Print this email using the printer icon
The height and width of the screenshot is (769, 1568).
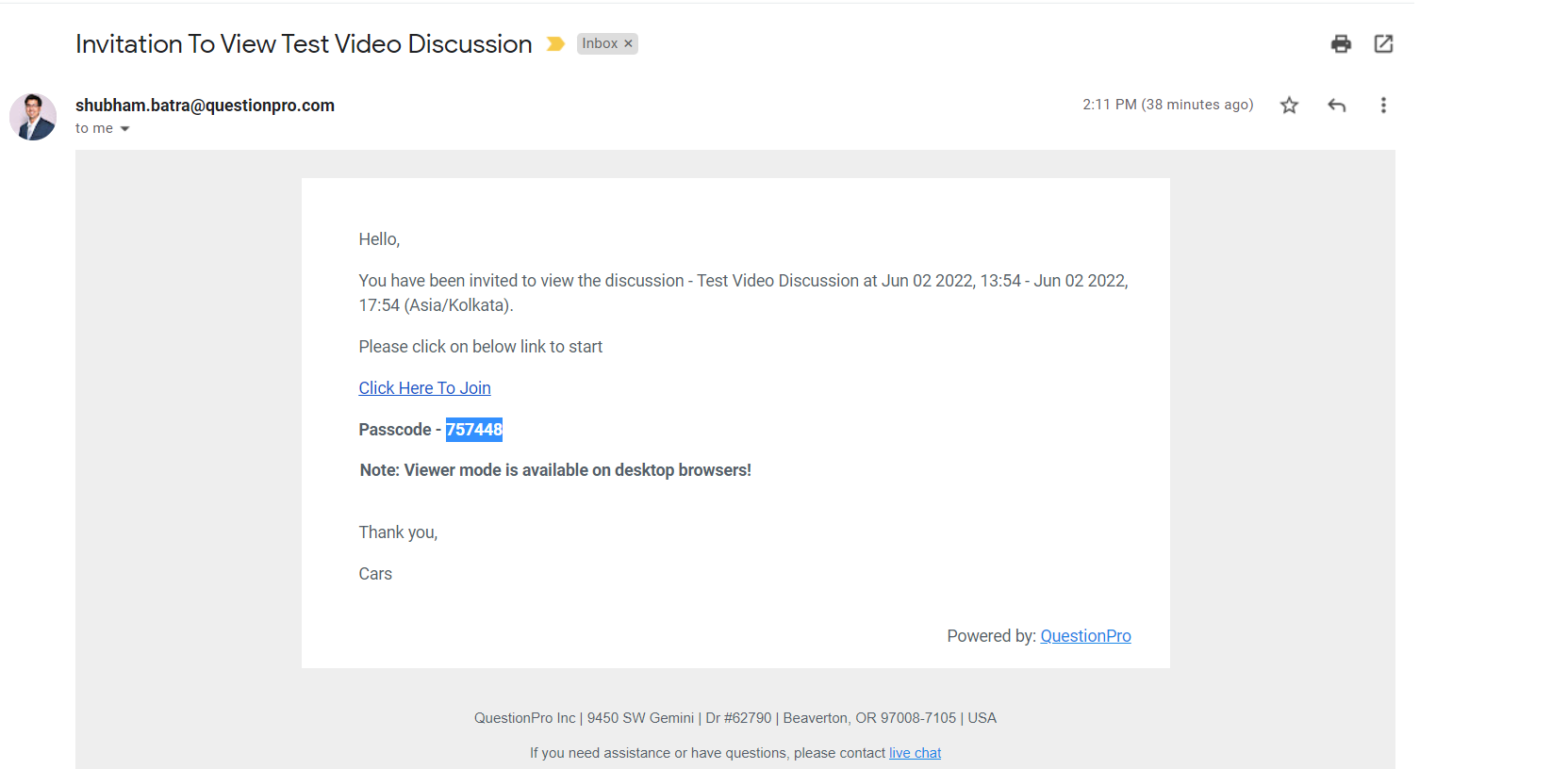1341,43
